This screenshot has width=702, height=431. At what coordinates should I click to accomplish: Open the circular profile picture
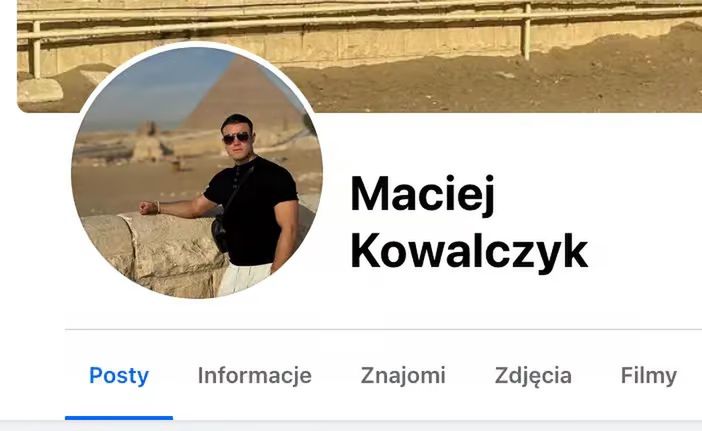[197, 172]
